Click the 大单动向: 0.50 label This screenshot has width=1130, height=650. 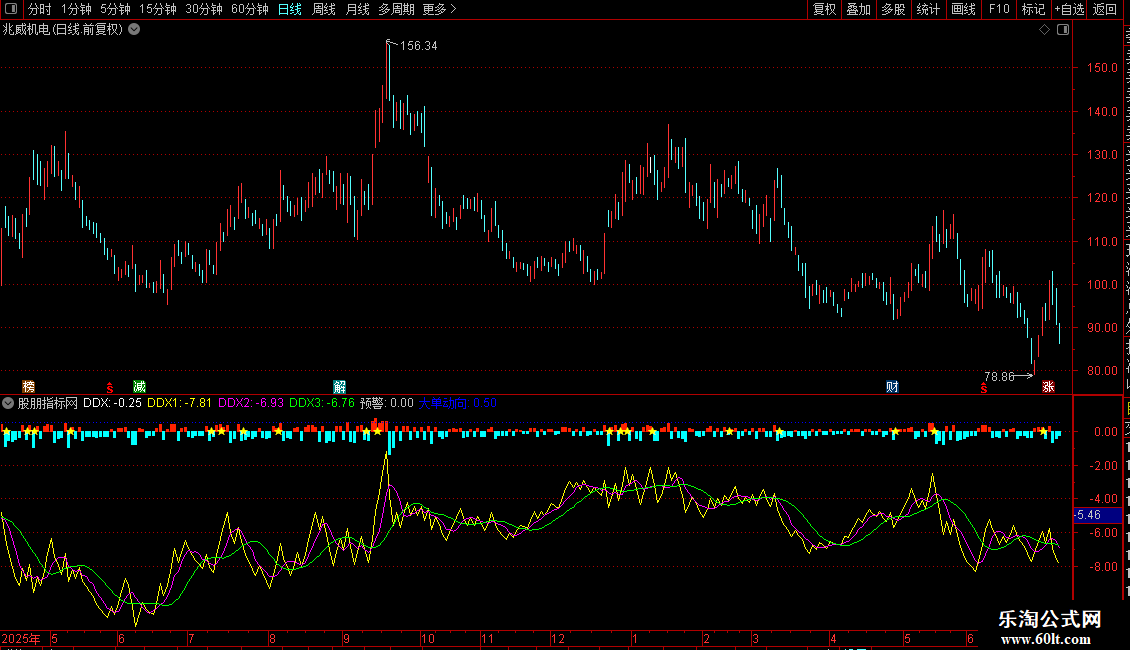click(x=458, y=403)
